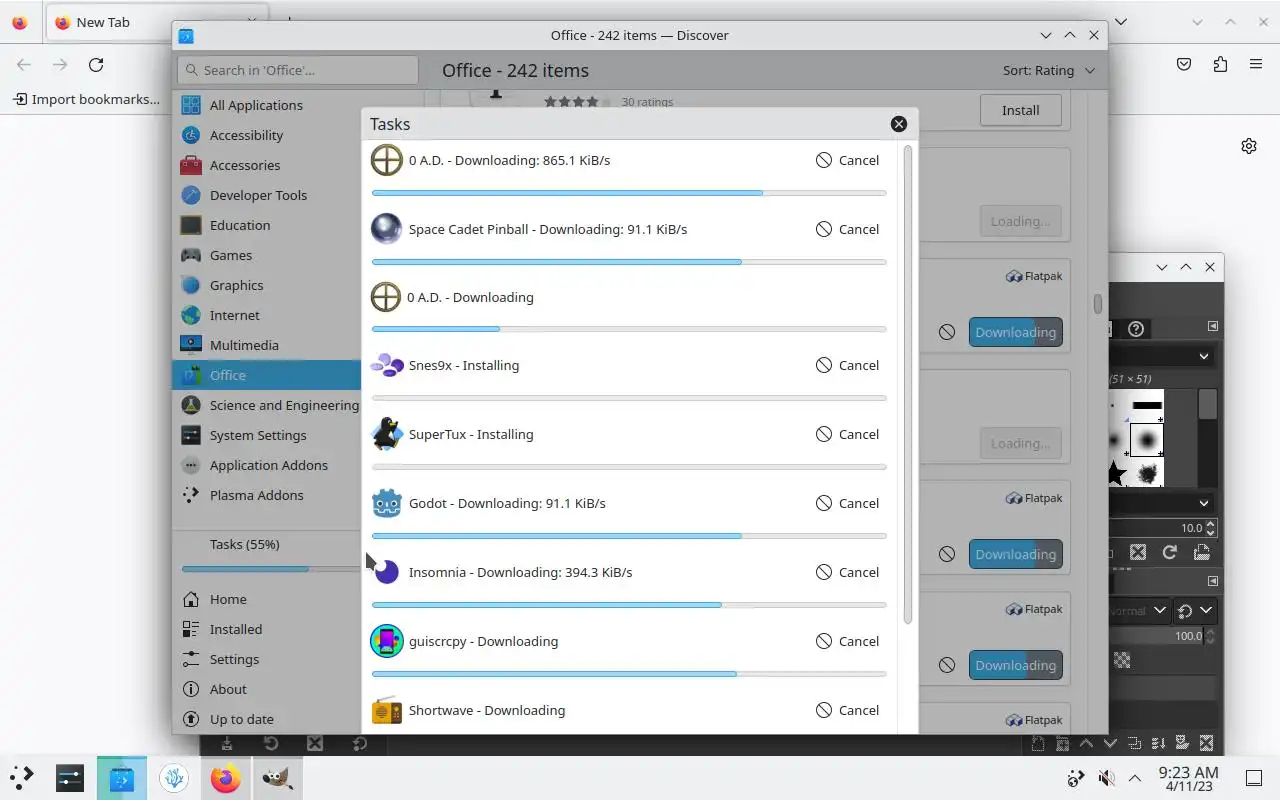Open Discover Settings page
Screen dimensions: 1280x800
(267, 659)
